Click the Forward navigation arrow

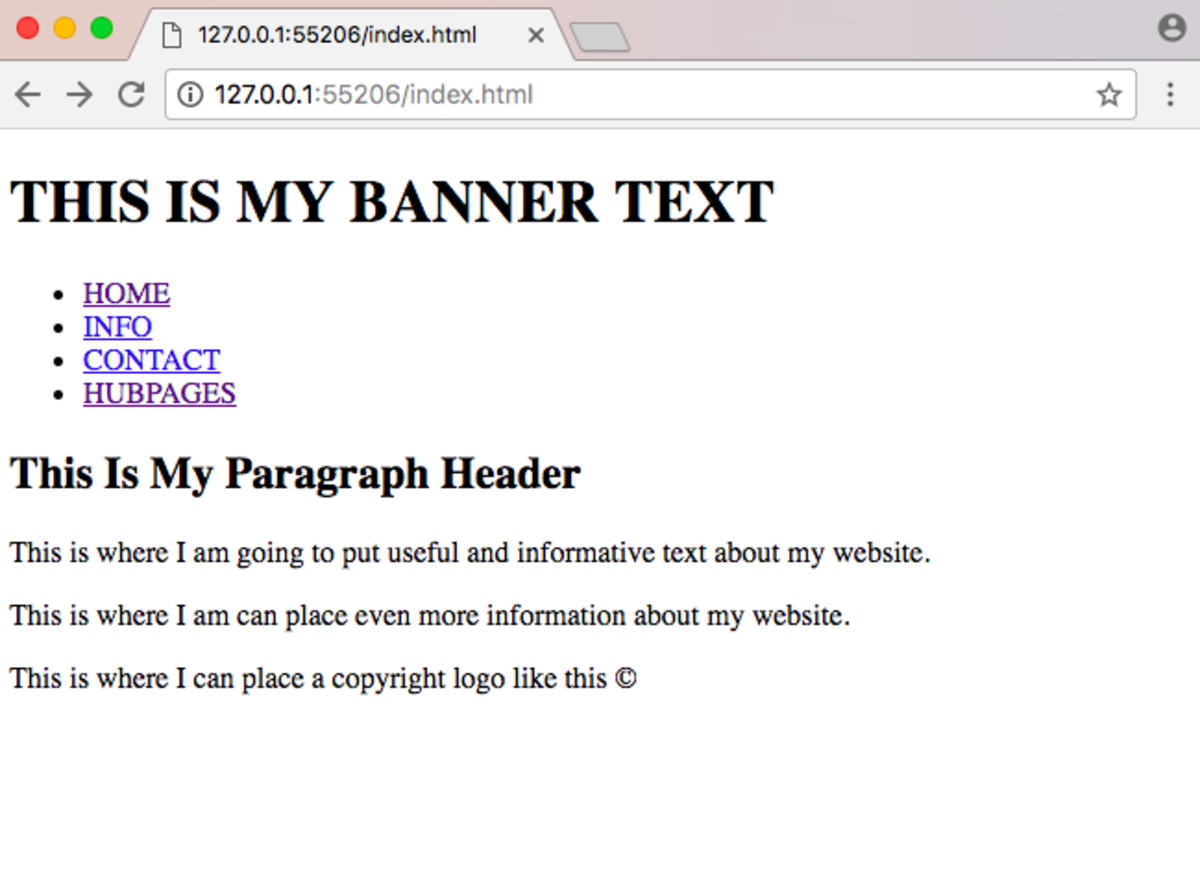click(x=79, y=95)
